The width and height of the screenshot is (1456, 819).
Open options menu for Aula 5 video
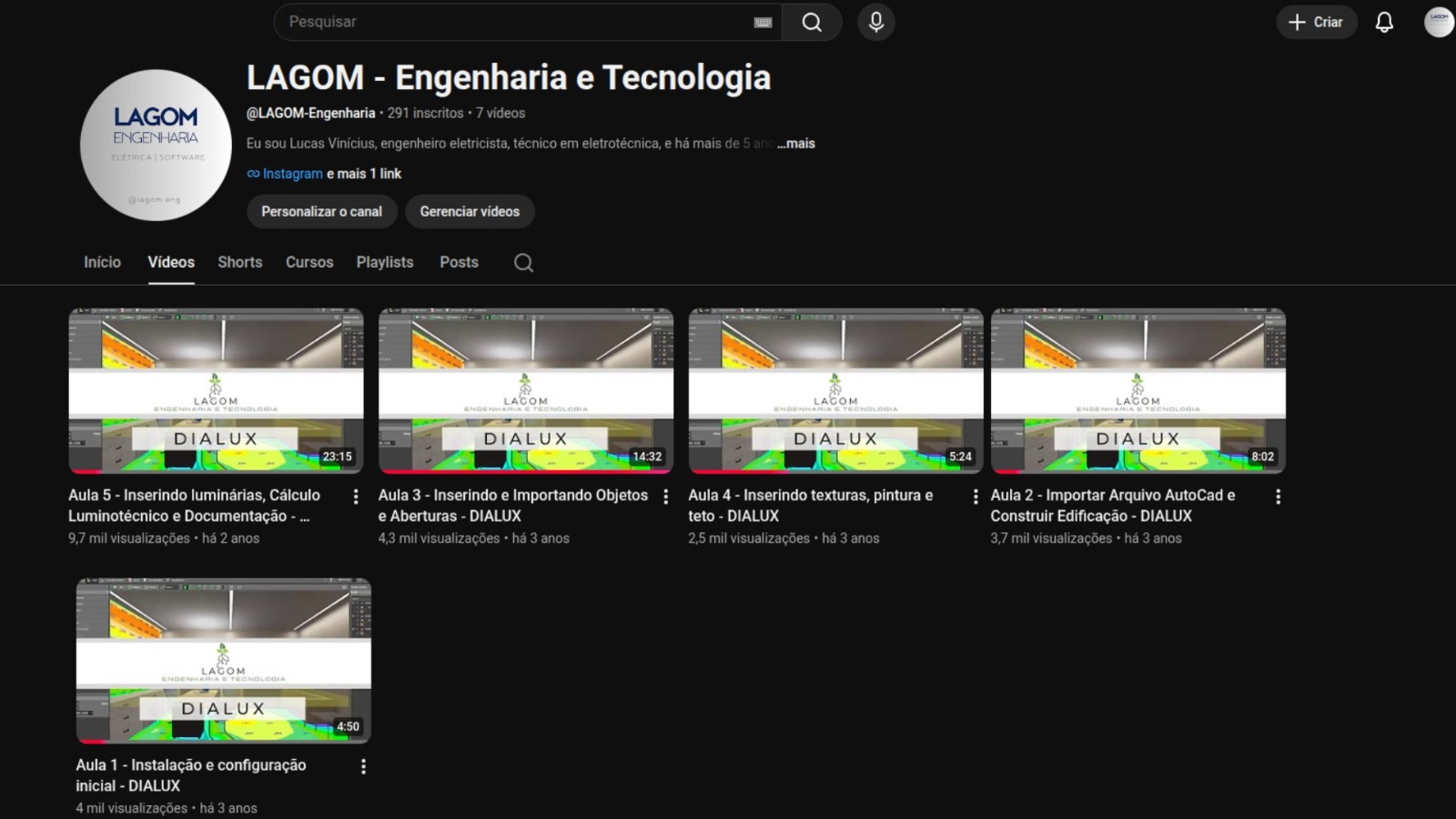[x=356, y=497]
